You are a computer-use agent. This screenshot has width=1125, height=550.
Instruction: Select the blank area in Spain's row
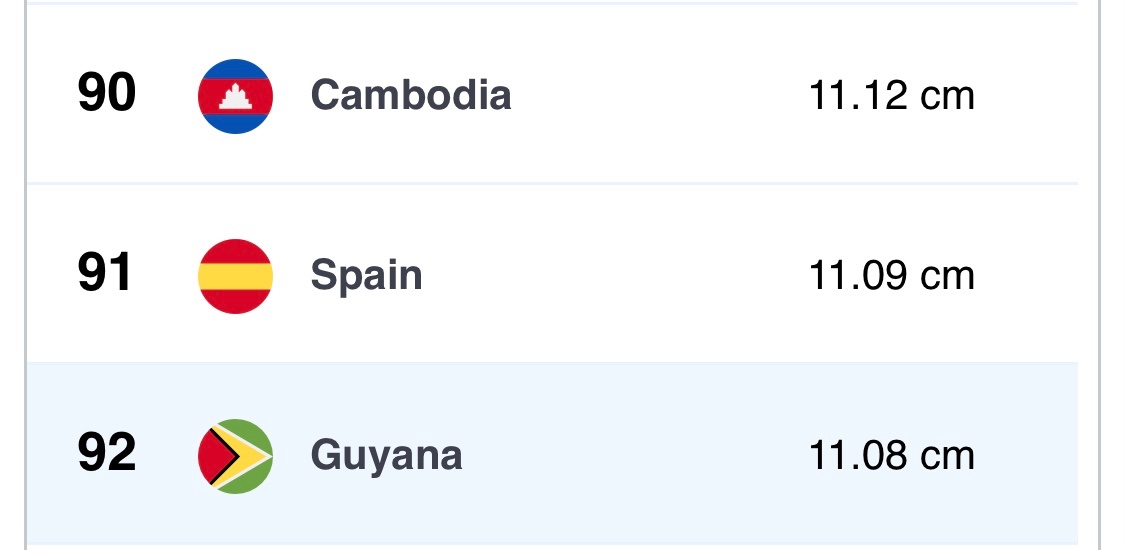(620, 276)
